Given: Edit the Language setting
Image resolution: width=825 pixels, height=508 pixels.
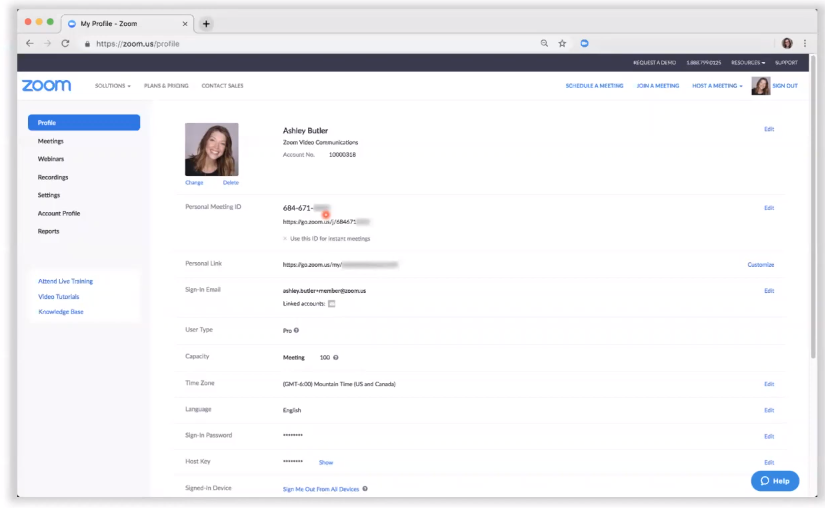Looking at the screenshot, I should 769,410.
